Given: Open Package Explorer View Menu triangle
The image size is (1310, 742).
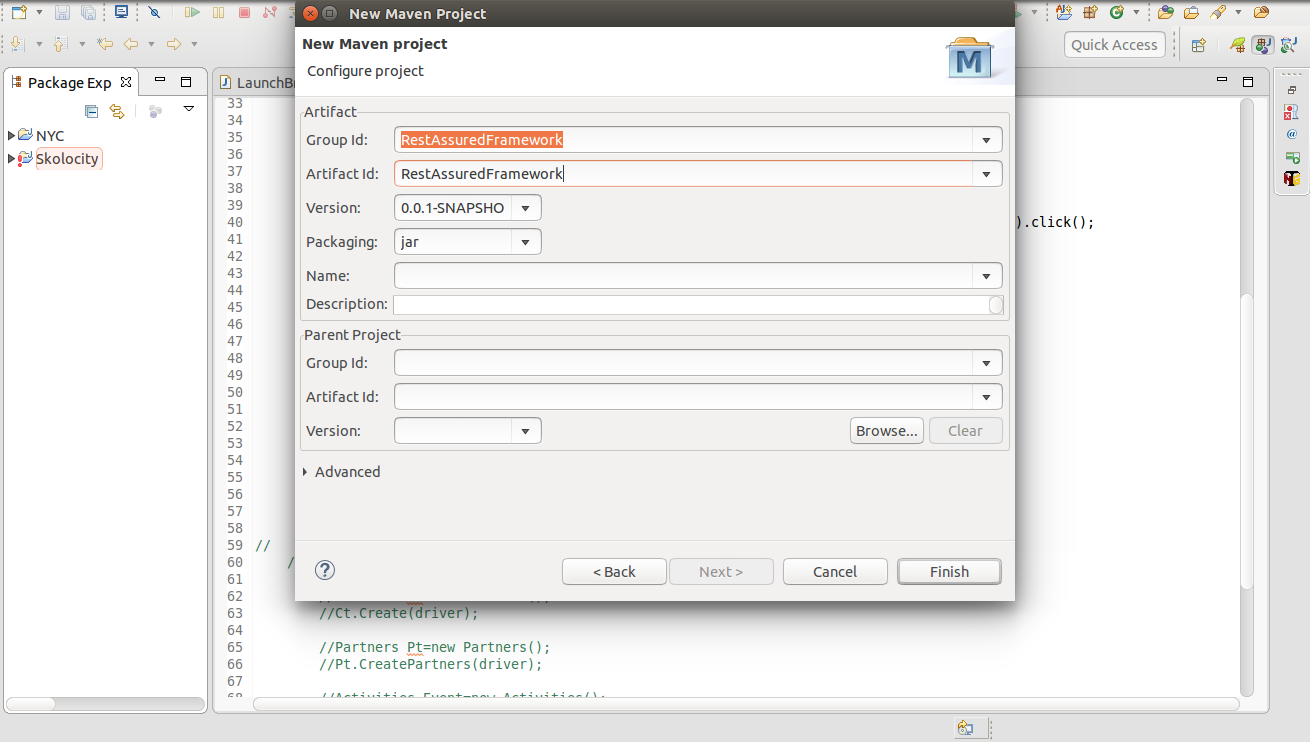Looking at the screenshot, I should (188, 109).
